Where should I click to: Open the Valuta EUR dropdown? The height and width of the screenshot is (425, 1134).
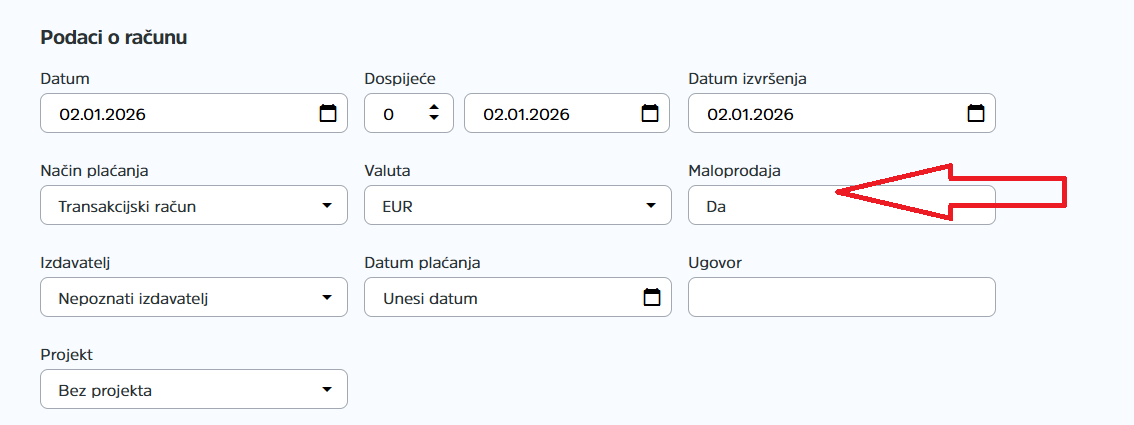[651, 206]
